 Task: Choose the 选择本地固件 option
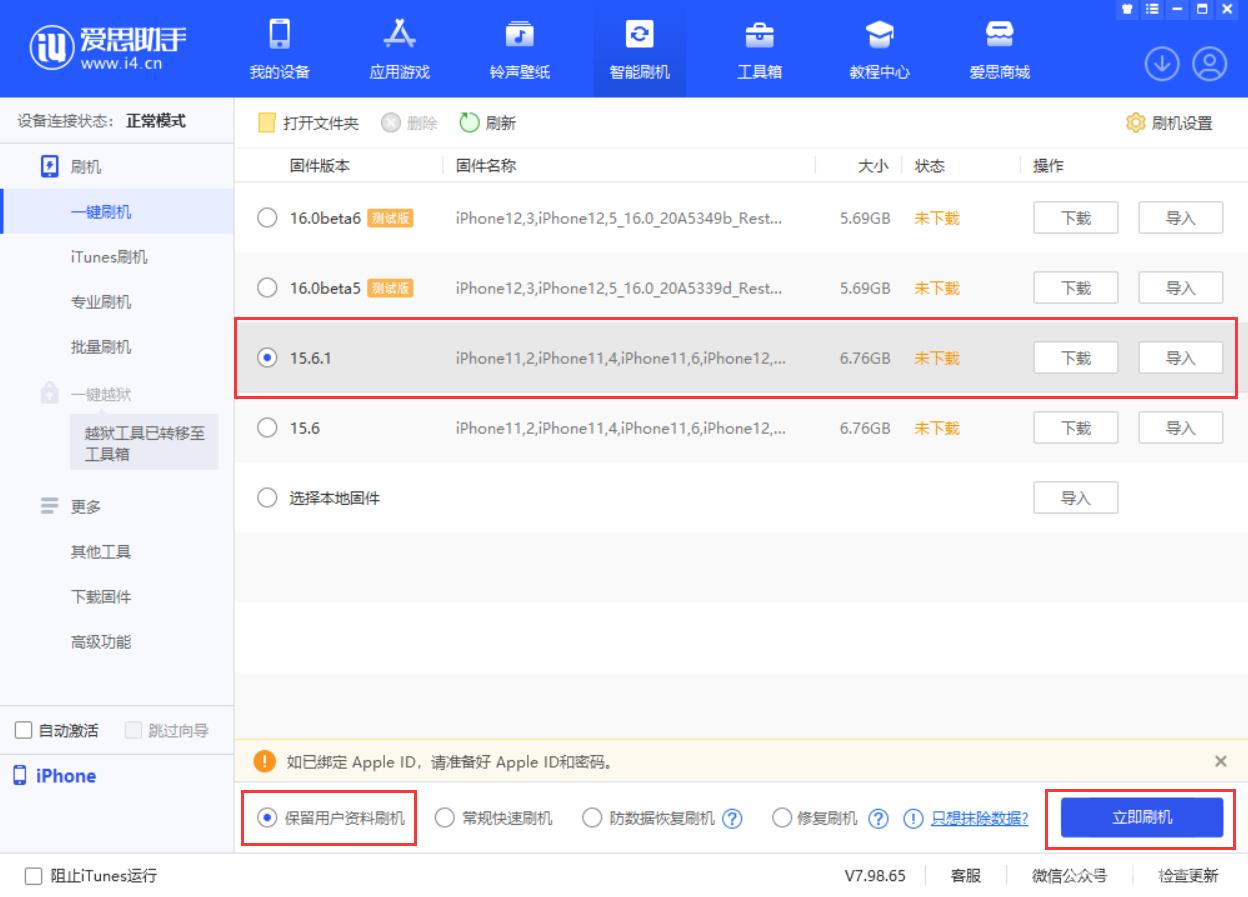pos(266,497)
